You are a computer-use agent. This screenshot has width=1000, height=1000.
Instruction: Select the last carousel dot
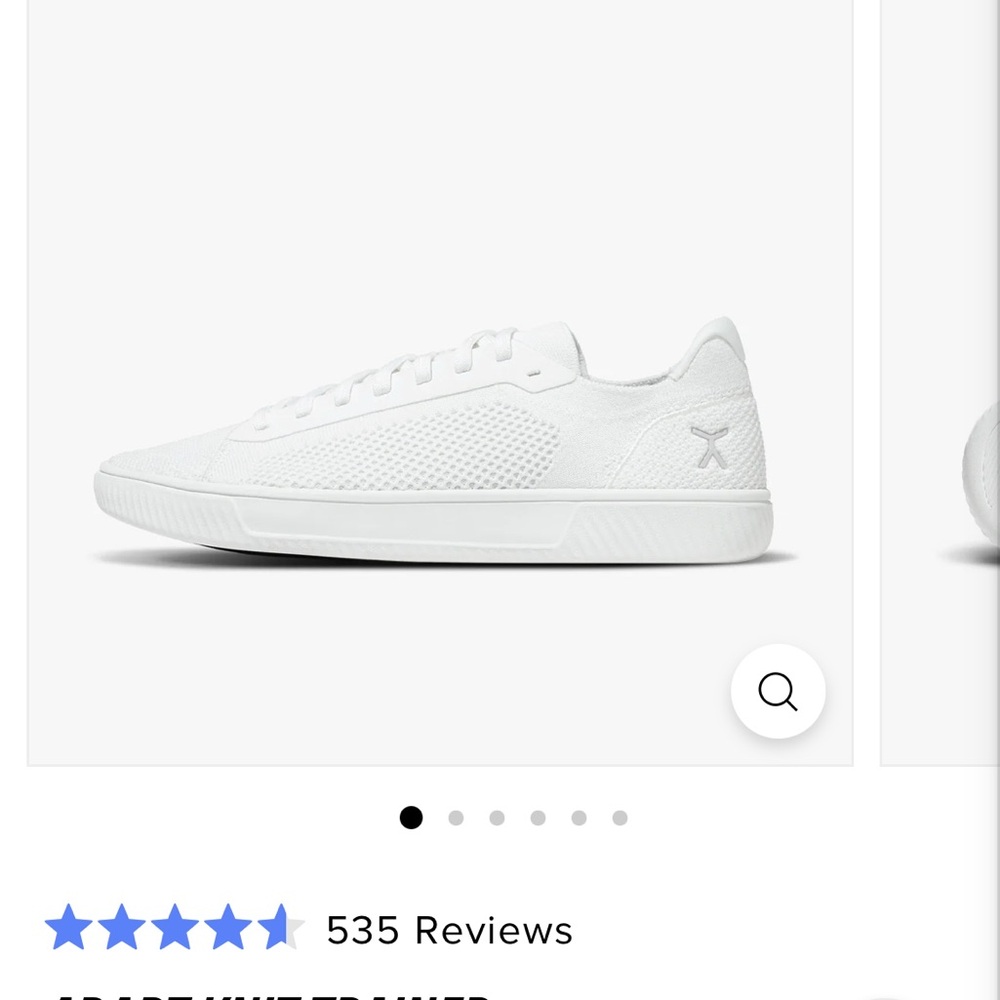pyautogui.click(x=621, y=818)
